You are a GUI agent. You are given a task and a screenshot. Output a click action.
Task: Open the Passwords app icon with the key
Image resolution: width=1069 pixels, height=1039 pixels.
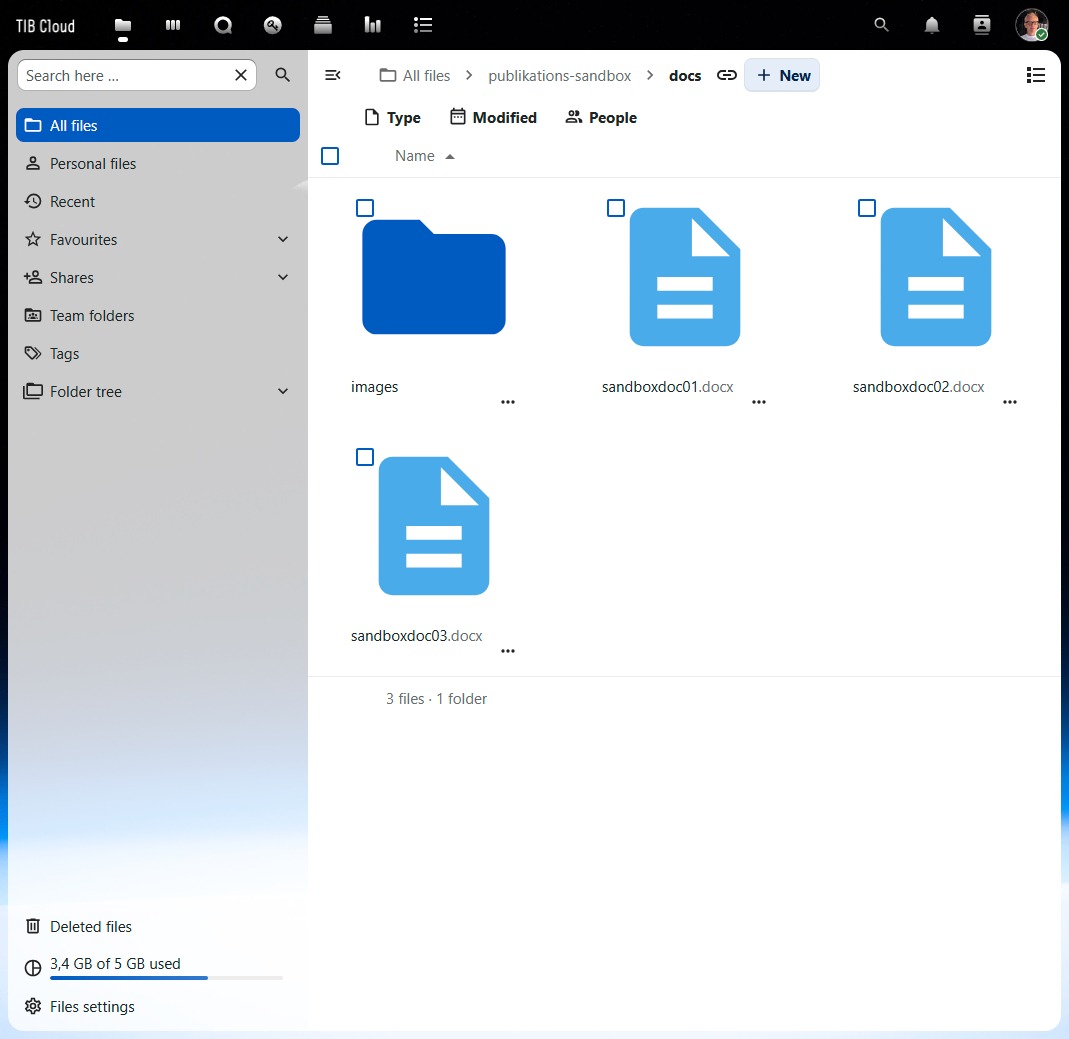pyautogui.click(x=272, y=25)
